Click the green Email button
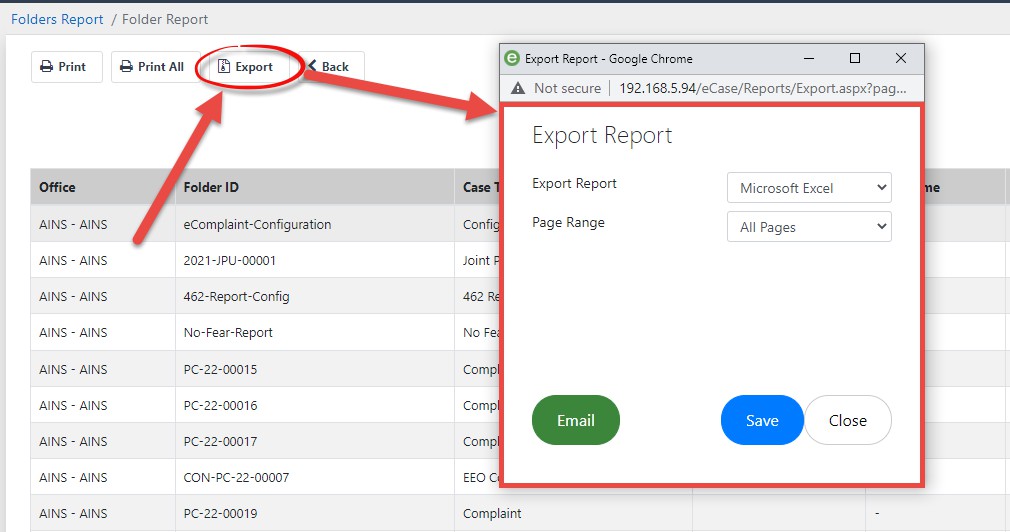The width and height of the screenshot is (1010, 532). pyautogui.click(x=576, y=420)
